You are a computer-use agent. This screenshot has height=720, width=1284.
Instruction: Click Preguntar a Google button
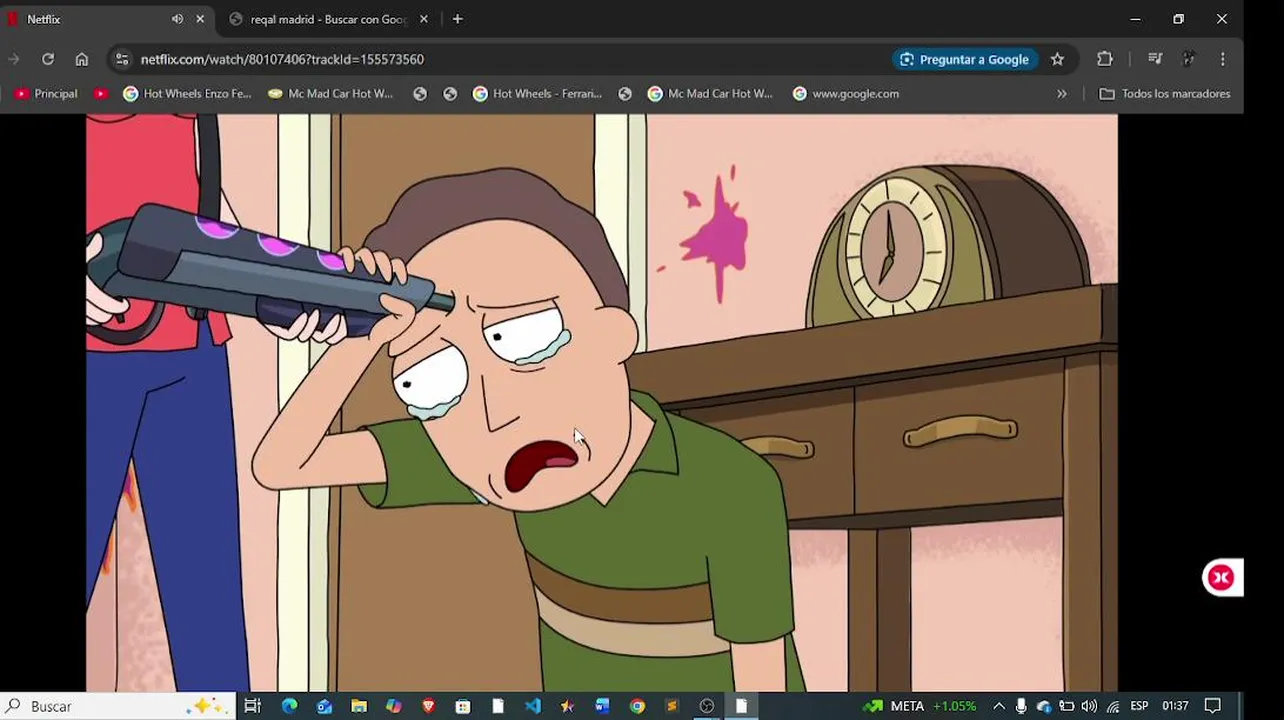(x=963, y=59)
